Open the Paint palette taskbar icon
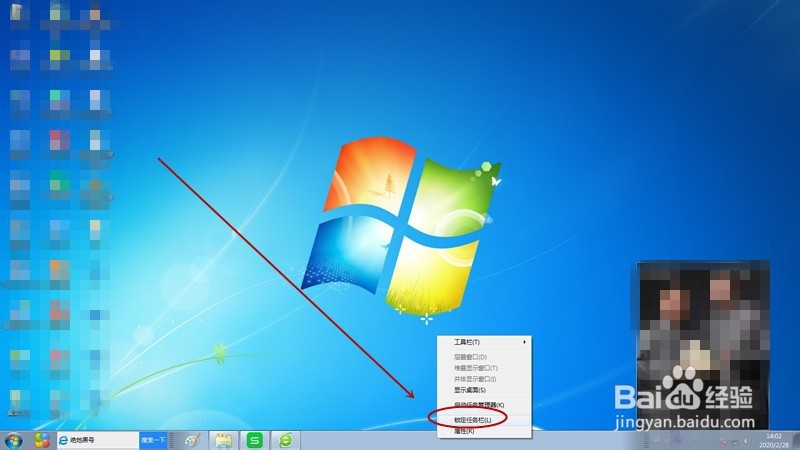Screen dimensions: 800x450 click(x=192, y=440)
